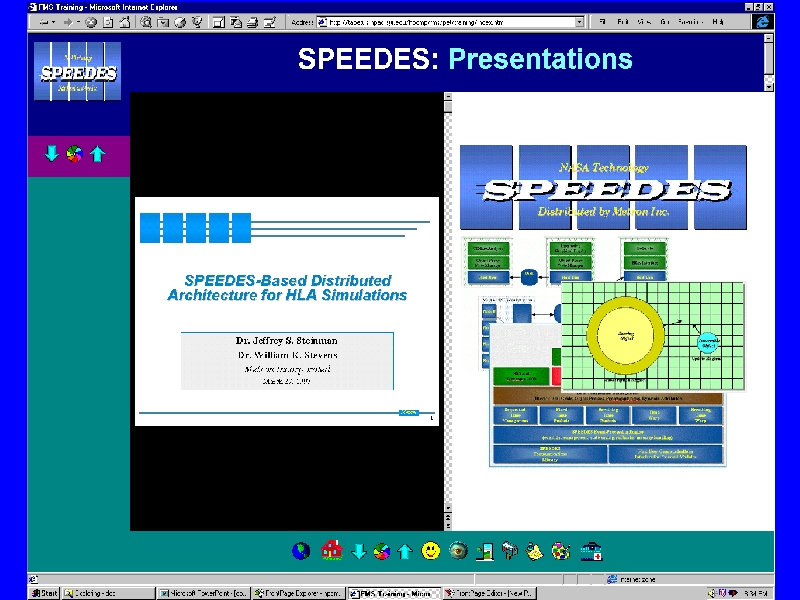
Task: Click the open door exit icon
Action: tap(485, 552)
